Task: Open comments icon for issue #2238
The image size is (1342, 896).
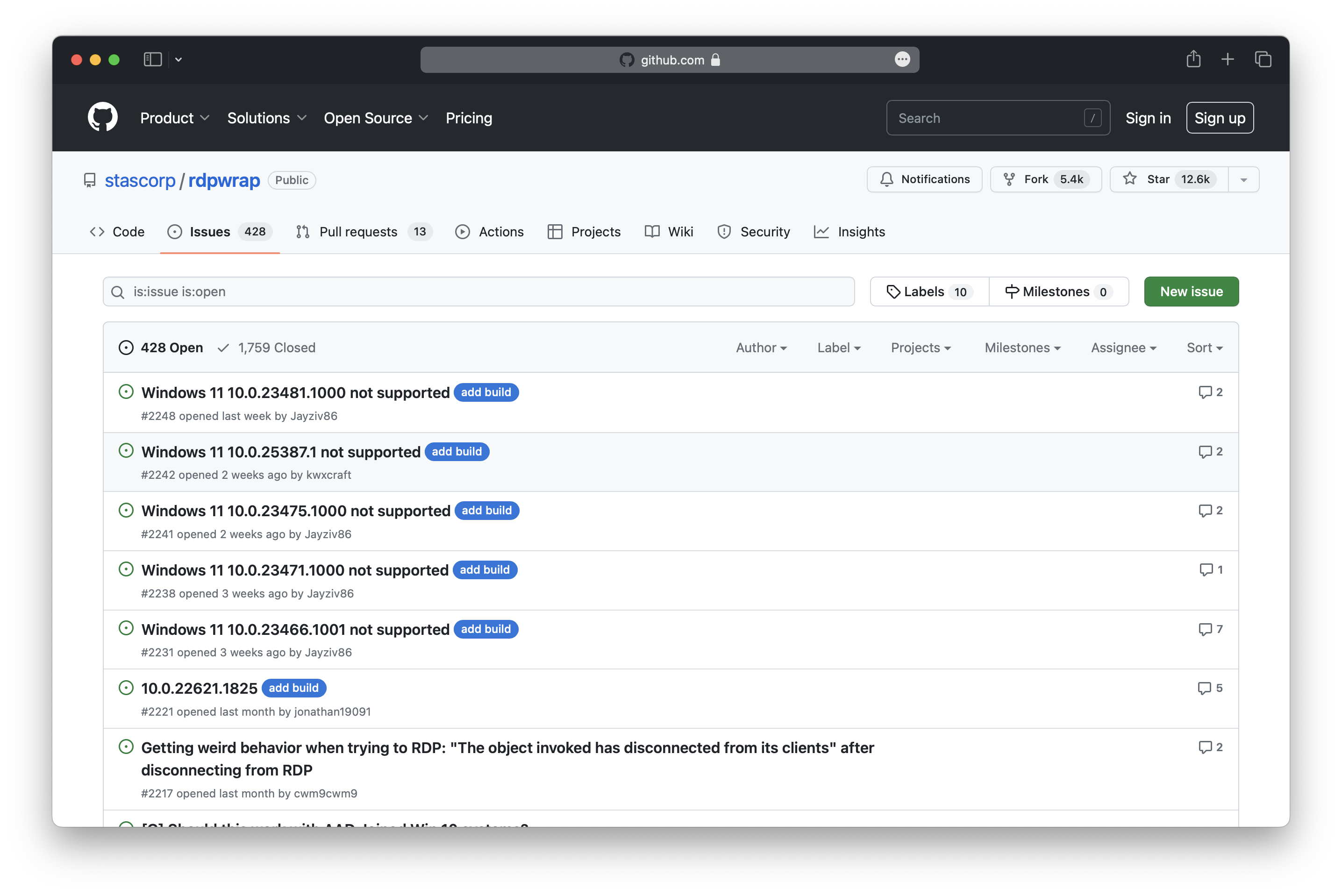Action: (1206, 570)
